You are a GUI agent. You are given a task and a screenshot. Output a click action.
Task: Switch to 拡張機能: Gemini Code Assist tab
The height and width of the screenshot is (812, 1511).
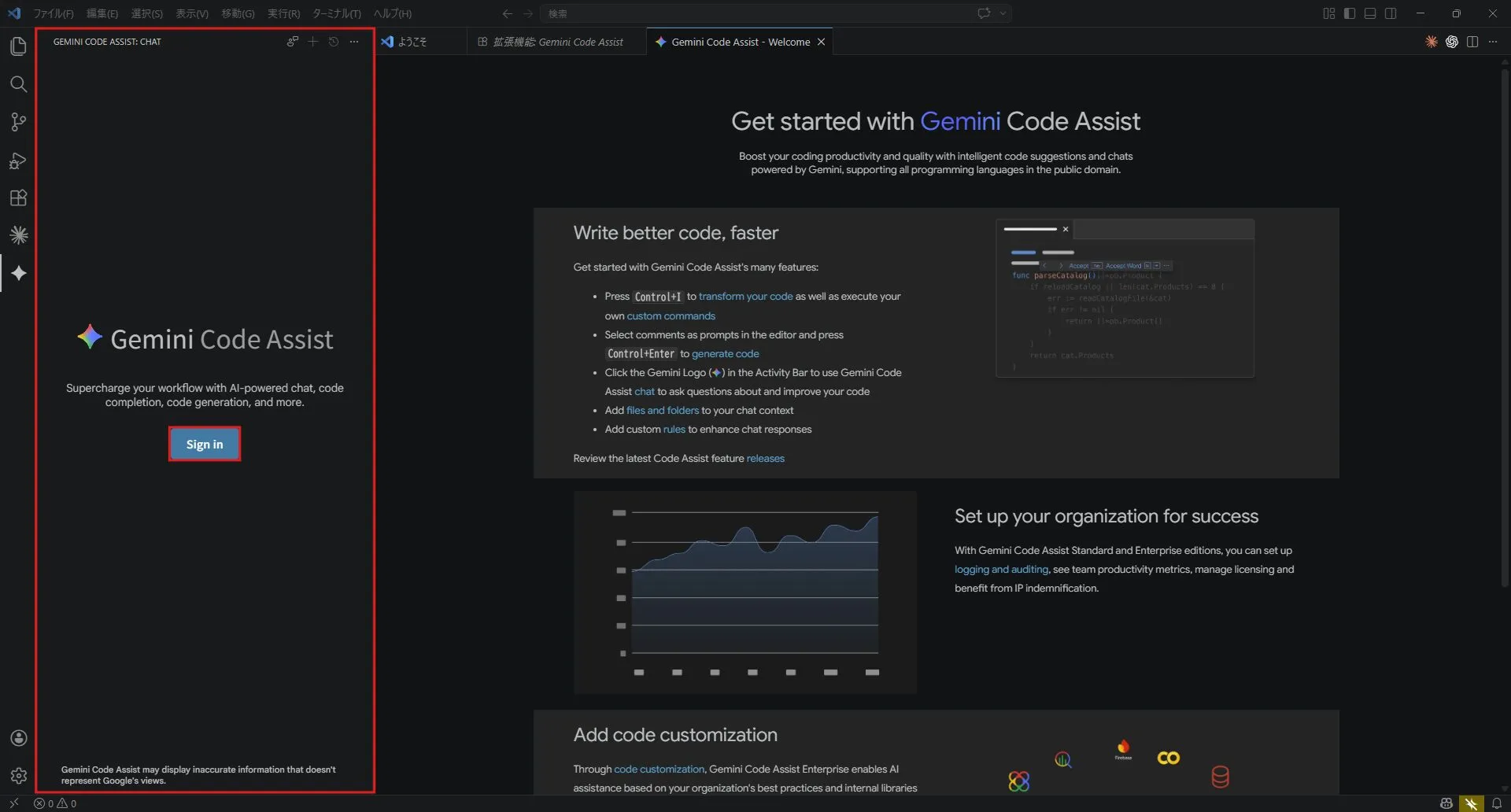pos(556,42)
